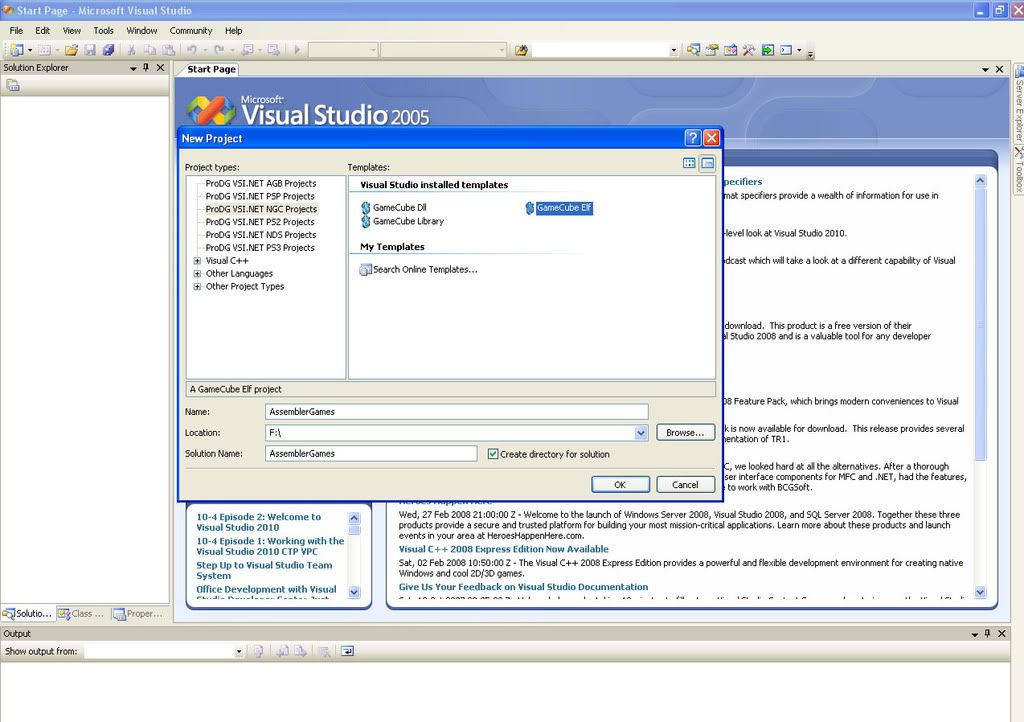Screen dimensions: 1024x722
Task: Click the Open File folder icon
Action: [x=71, y=50]
